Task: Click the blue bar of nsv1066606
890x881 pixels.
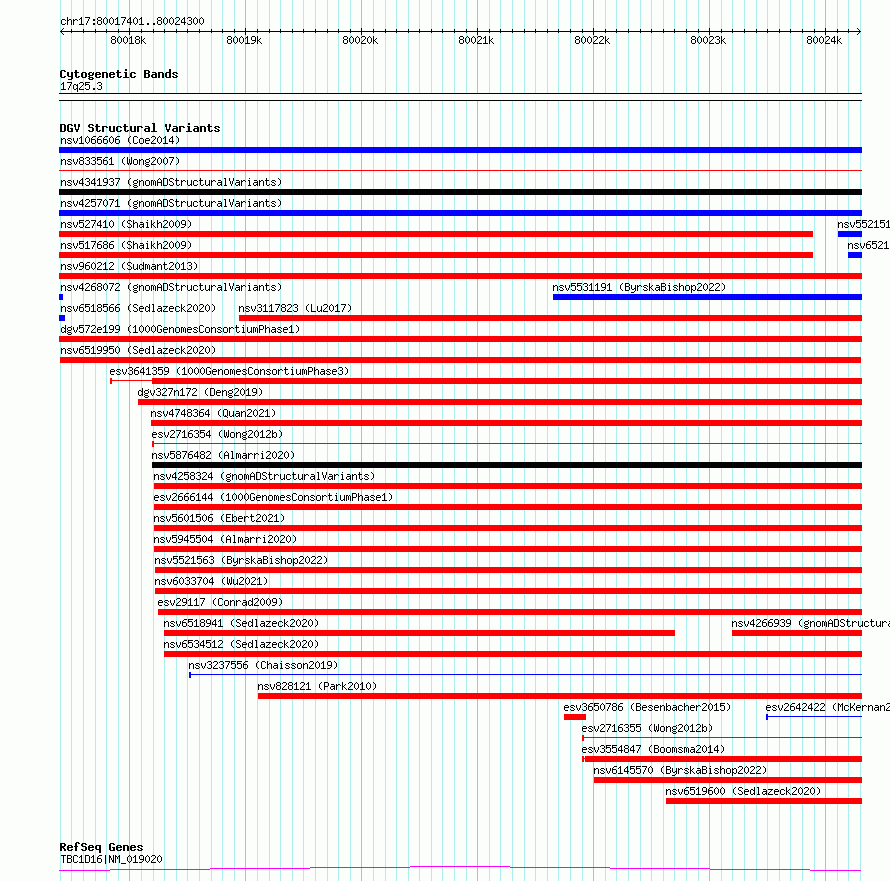Action: coord(460,150)
